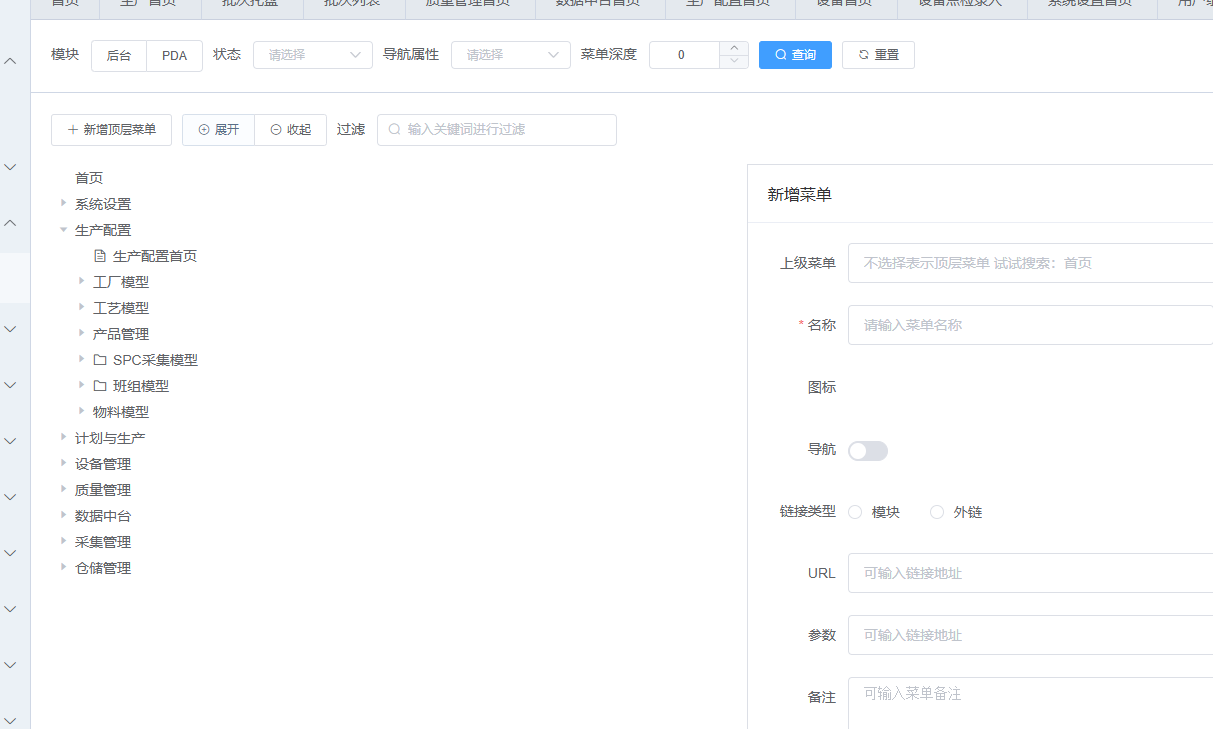Decrease 菜单深度 with the down arrow

734,62
